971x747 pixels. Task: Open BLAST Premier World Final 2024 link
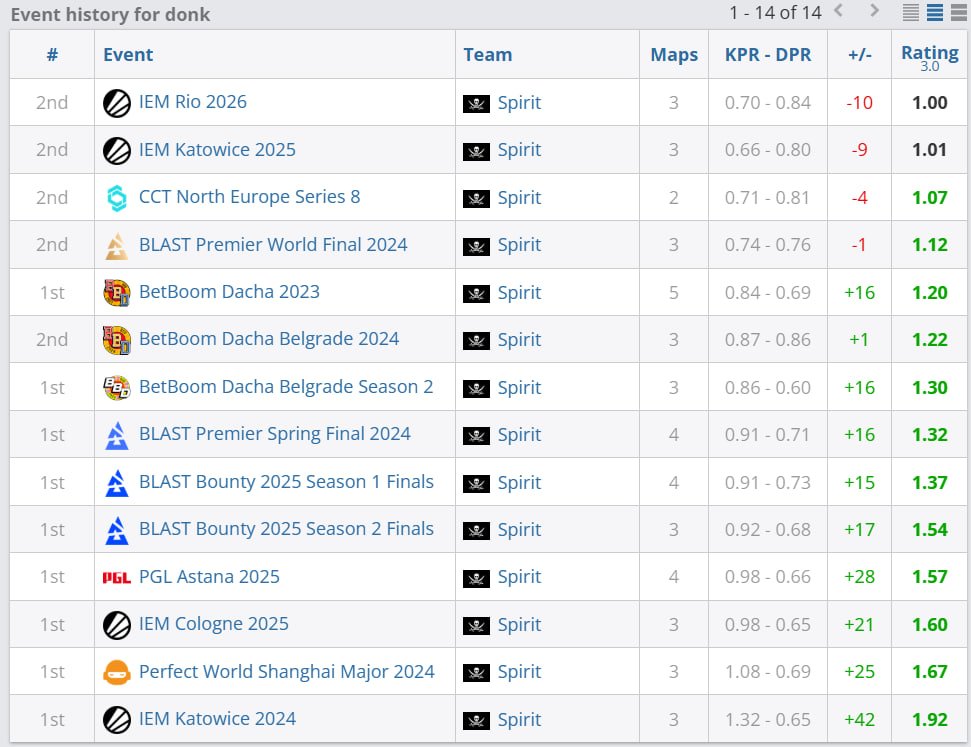(273, 245)
